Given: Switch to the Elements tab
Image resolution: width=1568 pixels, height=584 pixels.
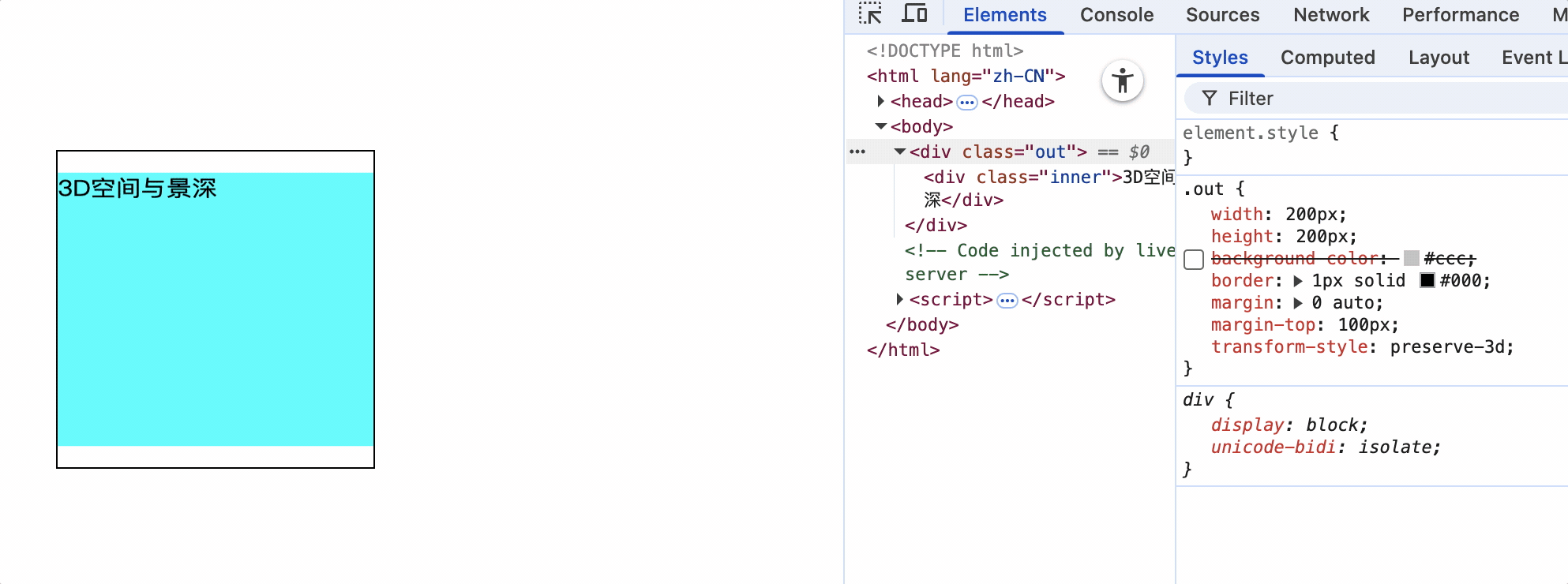Looking at the screenshot, I should pos(1005,15).
